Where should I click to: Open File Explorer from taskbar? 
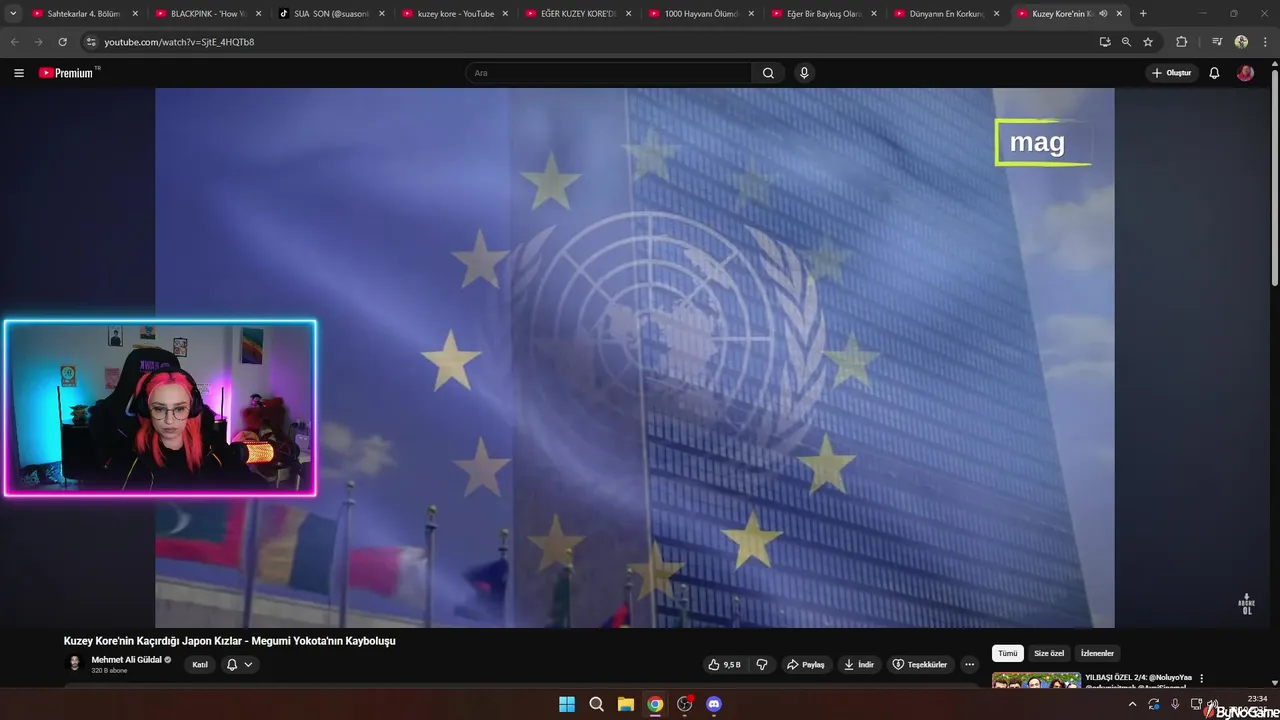(x=626, y=704)
